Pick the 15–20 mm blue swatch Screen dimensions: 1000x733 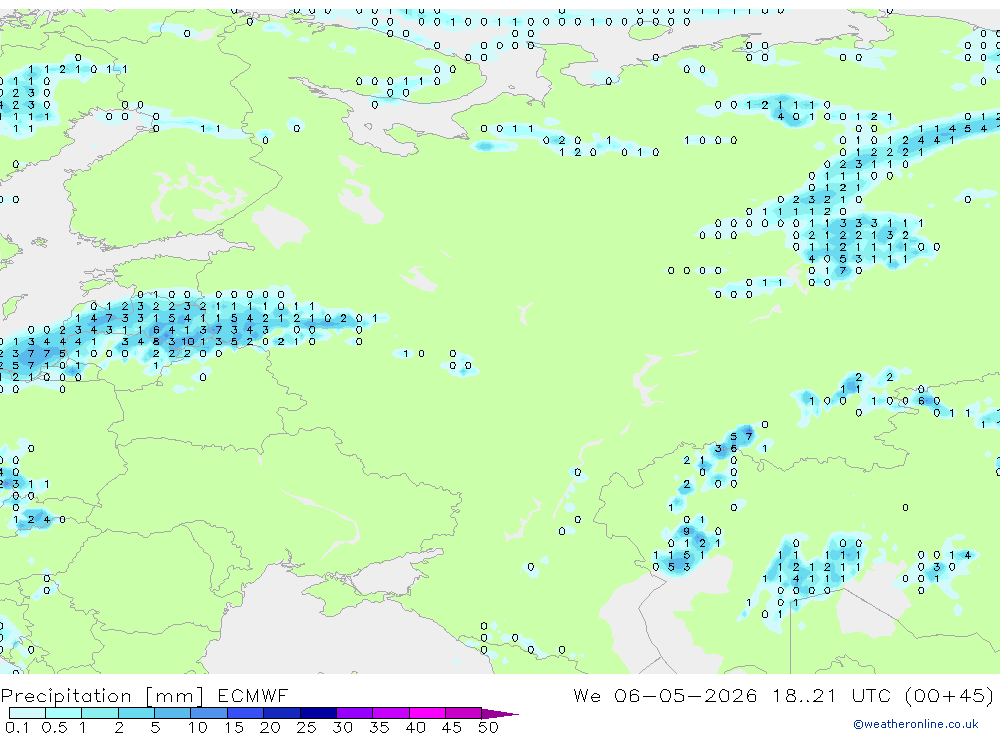(246, 713)
